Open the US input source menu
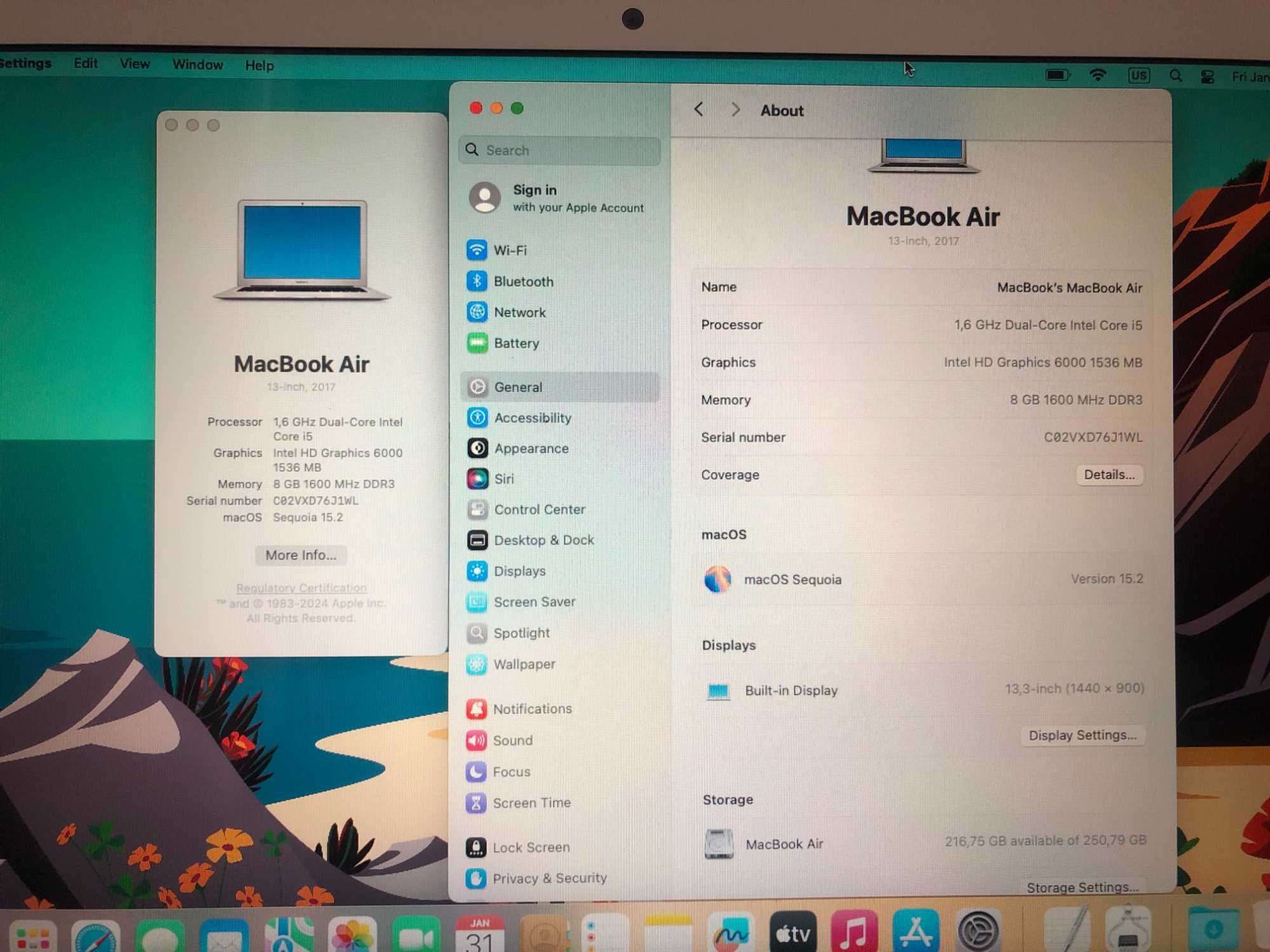 click(x=1139, y=76)
